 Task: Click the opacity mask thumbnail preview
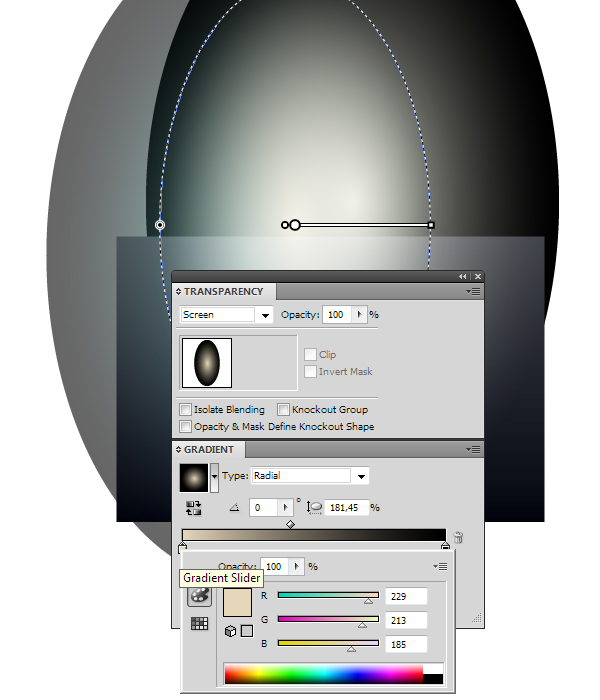tap(207, 363)
